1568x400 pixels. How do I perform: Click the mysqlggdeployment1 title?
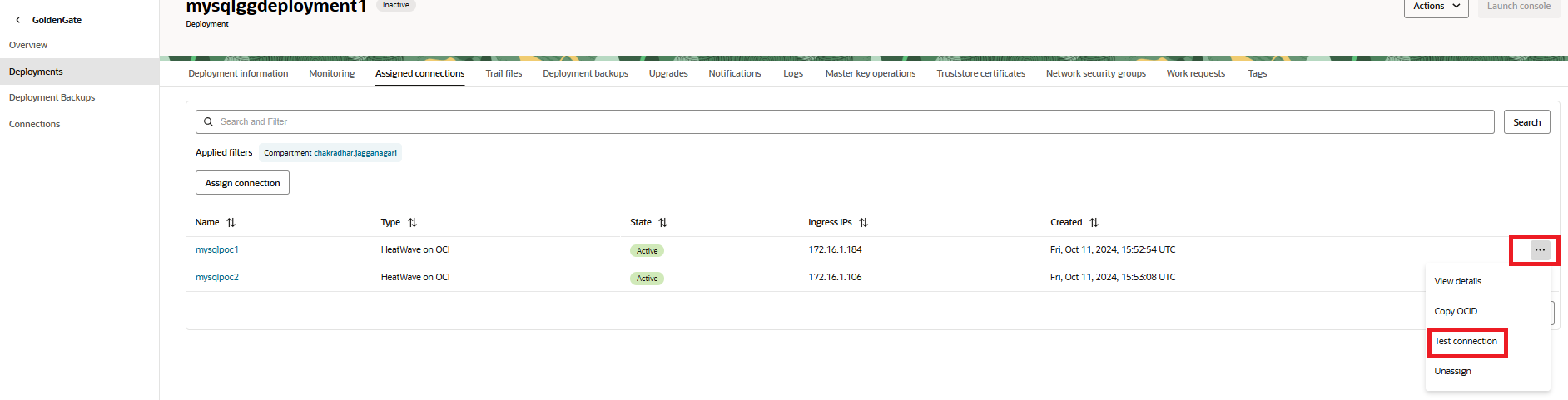coord(276,7)
